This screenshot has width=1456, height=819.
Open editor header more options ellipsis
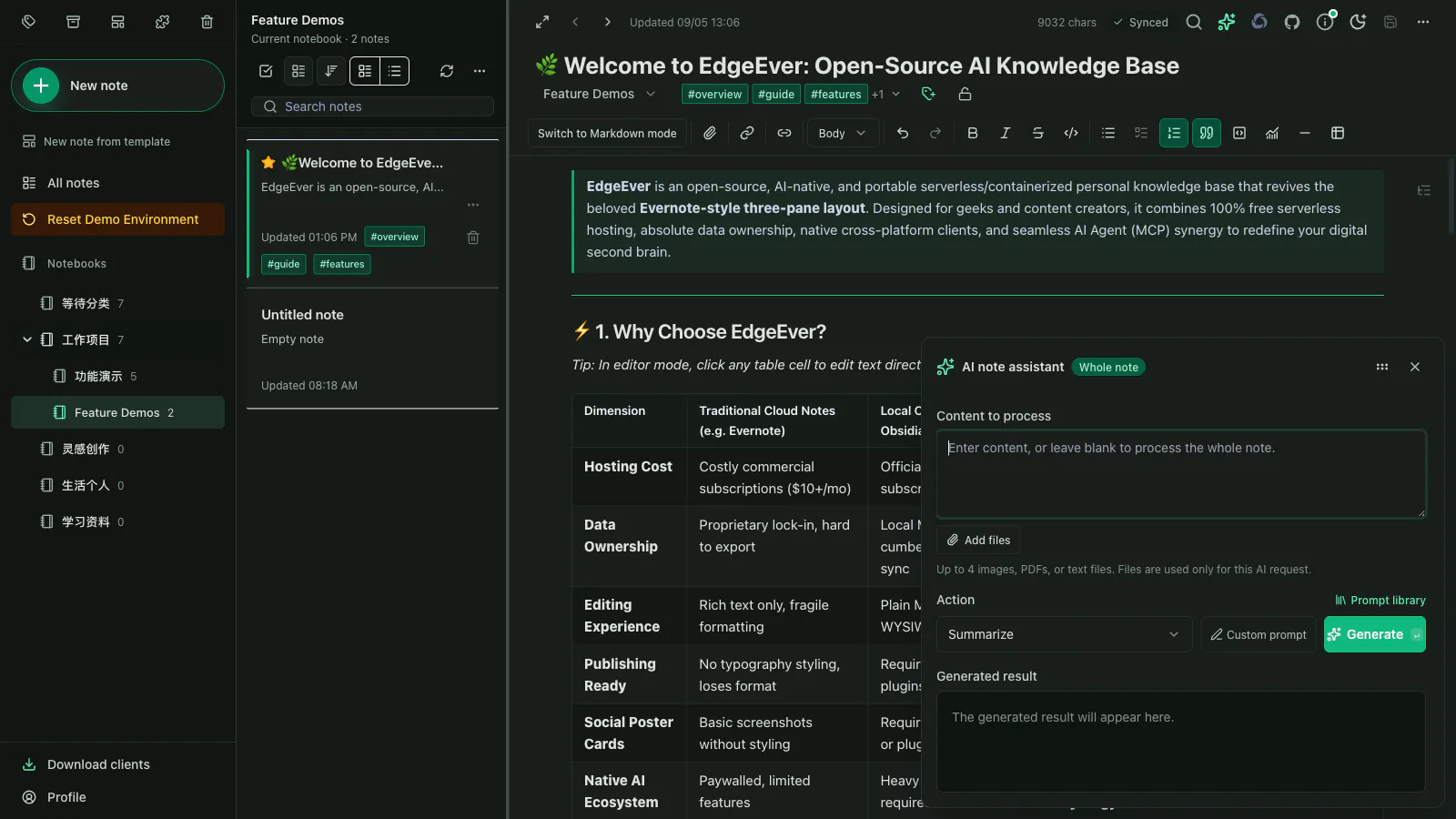tap(1423, 22)
